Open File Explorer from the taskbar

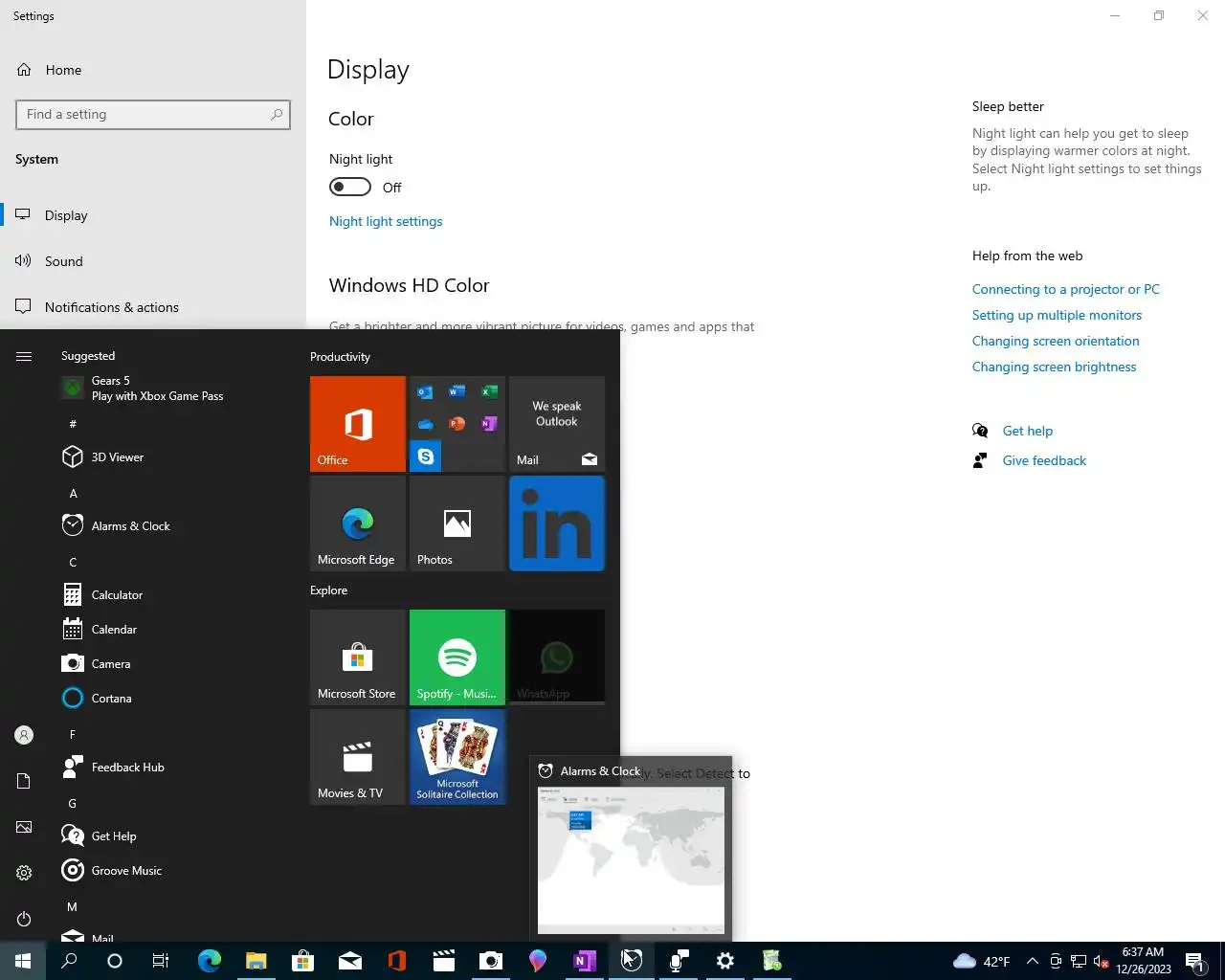point(256,961)
